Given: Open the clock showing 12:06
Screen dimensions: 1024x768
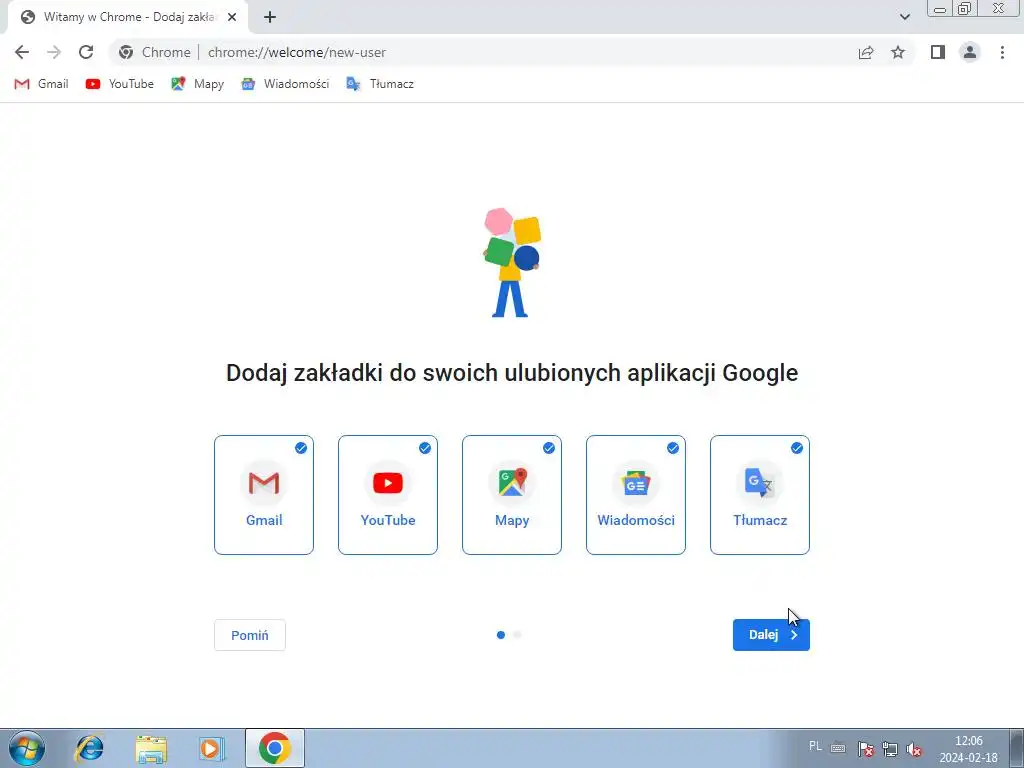Looking at the screenshot, I should (x=968, y=749).
